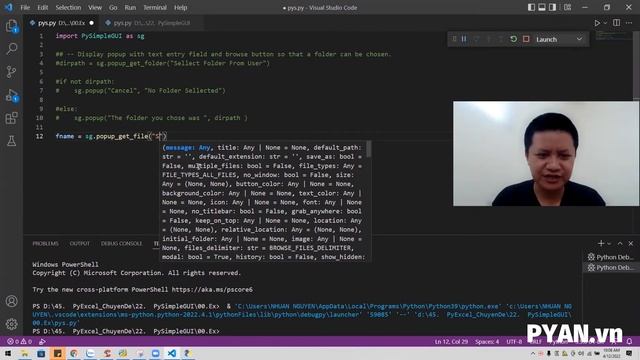640x360 pixels.
Task: Toggle the bottom panel layout
Action: 542,7
